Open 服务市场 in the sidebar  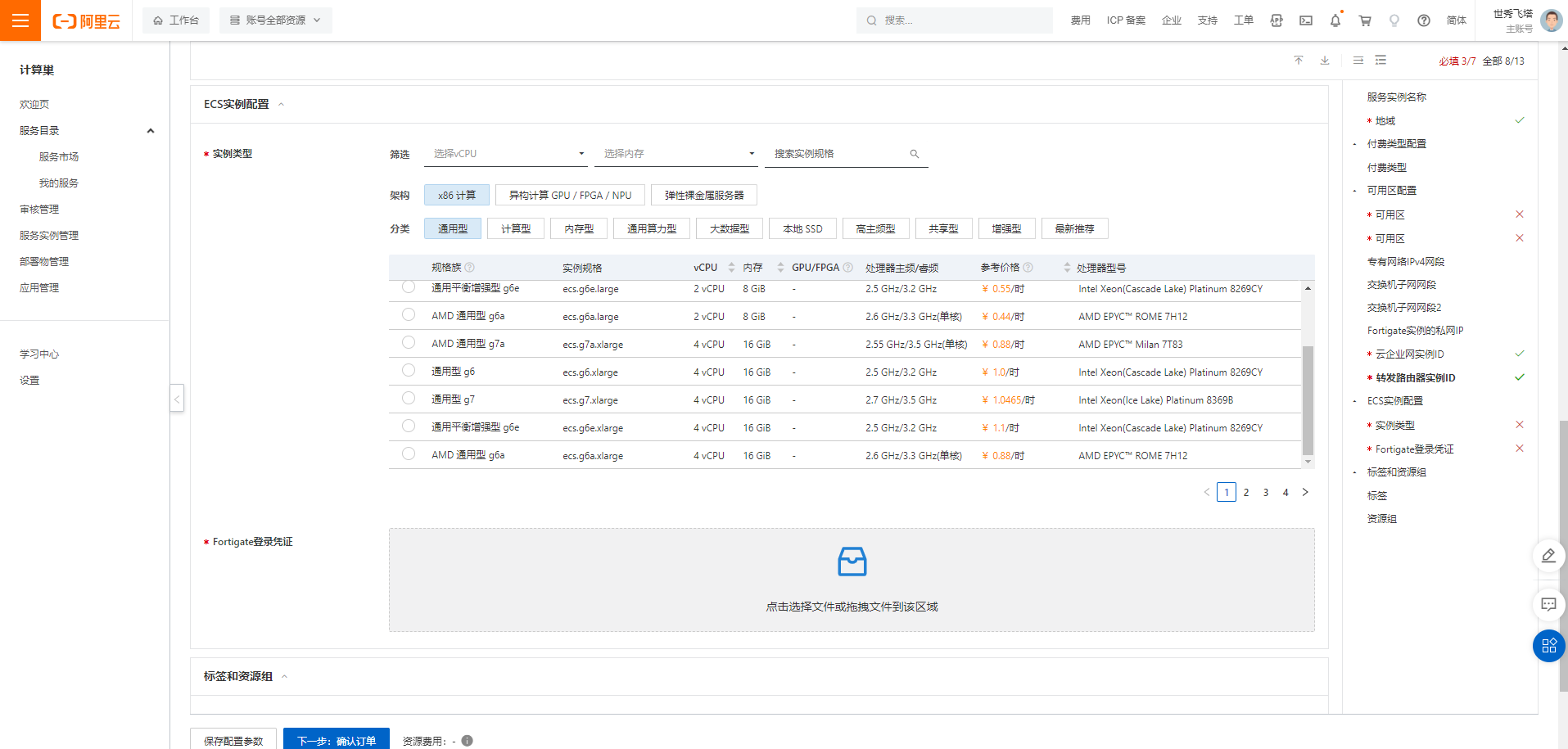(x=59, y=157)
